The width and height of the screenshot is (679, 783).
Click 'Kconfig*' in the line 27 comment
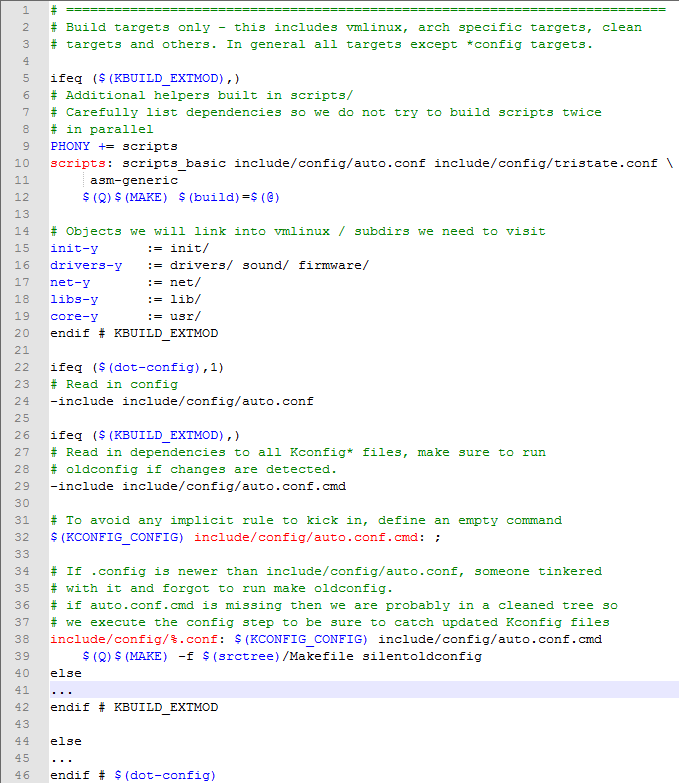pos(322,452)
